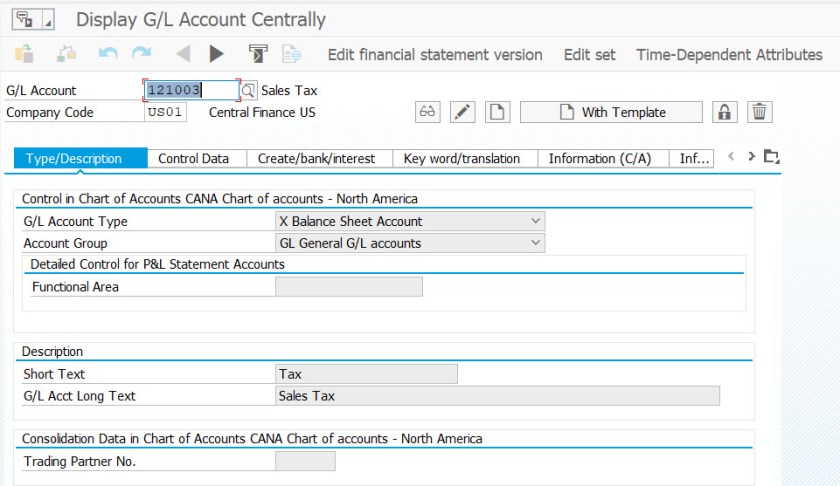This screenshot has width=840, height=486.
Task: Click the Display glasses icon
Action: 428,112
